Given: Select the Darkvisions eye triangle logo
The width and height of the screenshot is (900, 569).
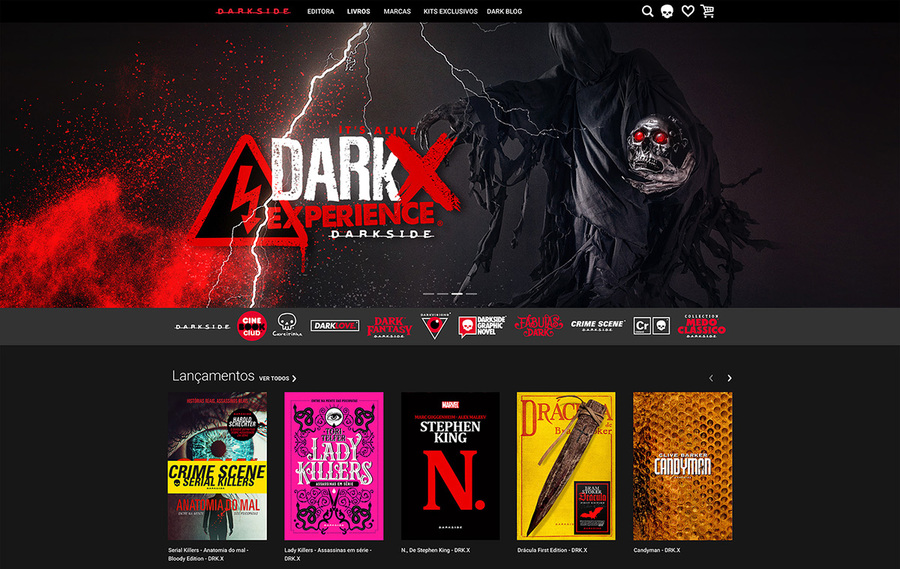Looking at the screenshot, I should pos(435,326).
